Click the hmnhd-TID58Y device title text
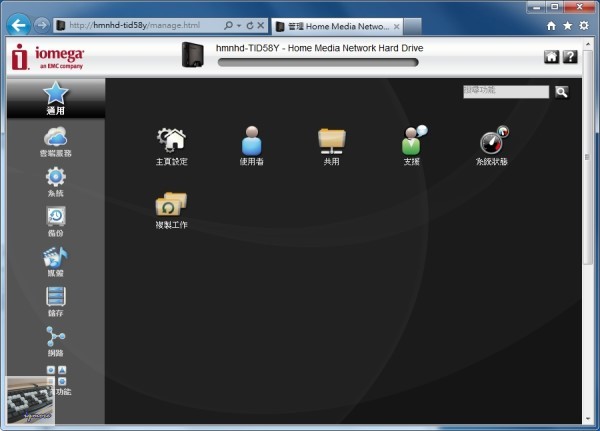This screenshot has width=600, height=431. coord(320,48)
